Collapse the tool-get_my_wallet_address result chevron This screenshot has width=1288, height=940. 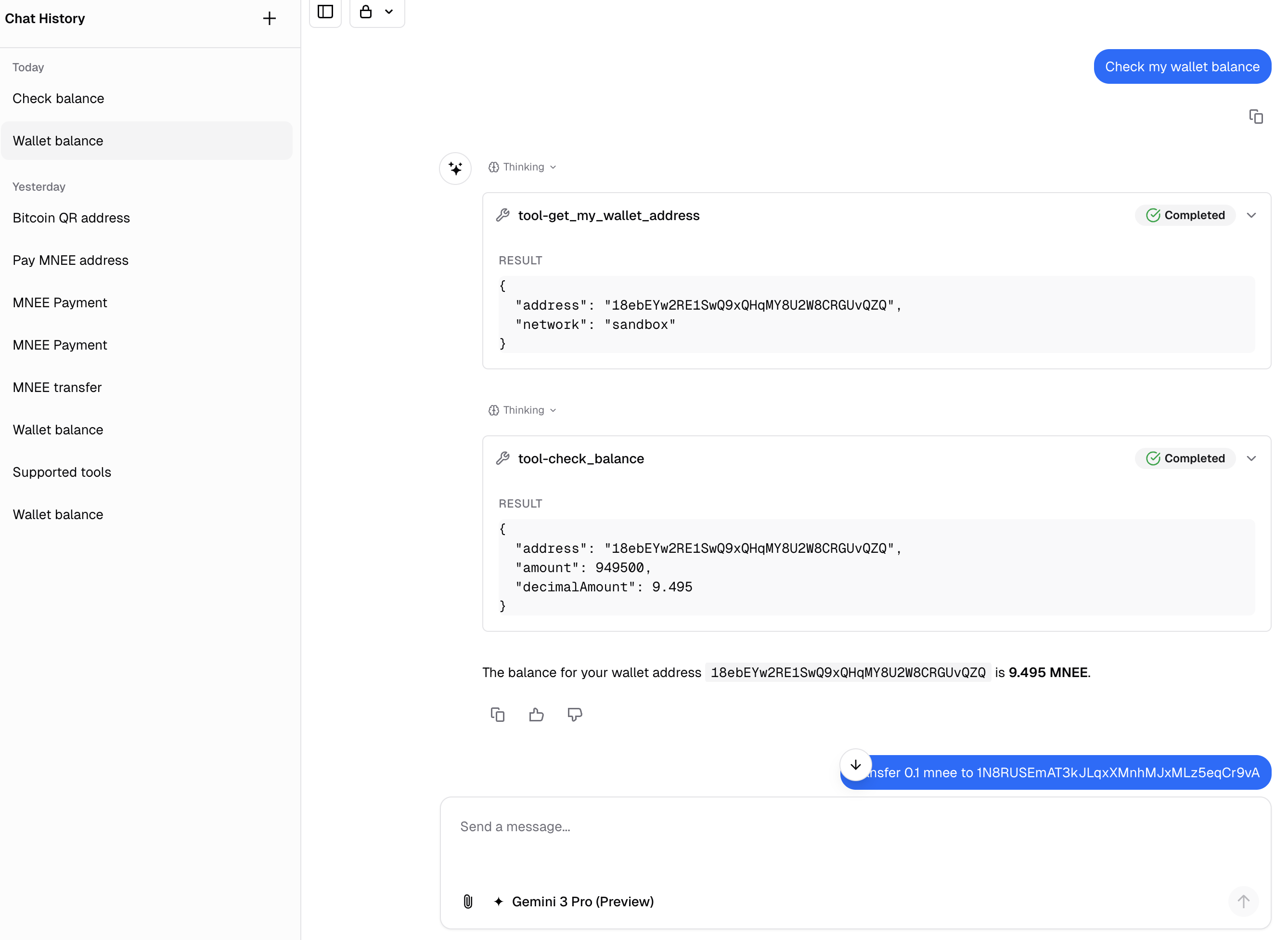[1251, 216]
